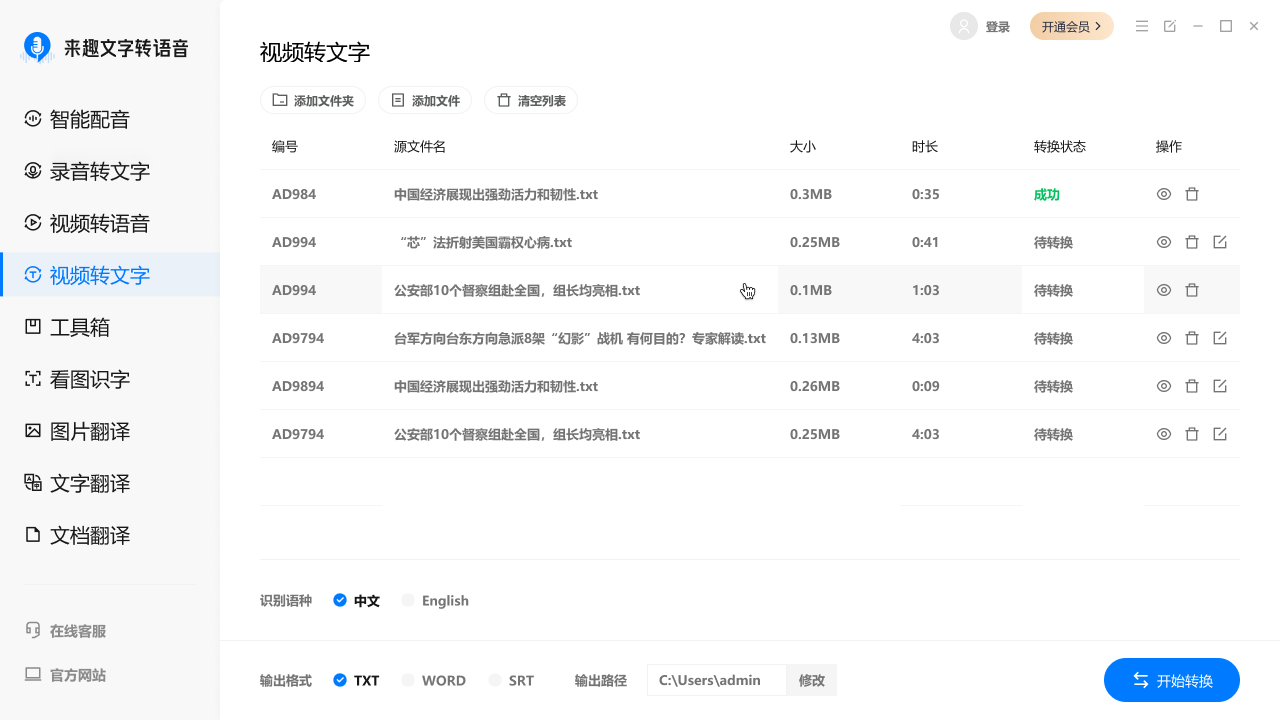Click 开通会员 button
The height and width of the screenshot is (720, 1280).
1072,26
